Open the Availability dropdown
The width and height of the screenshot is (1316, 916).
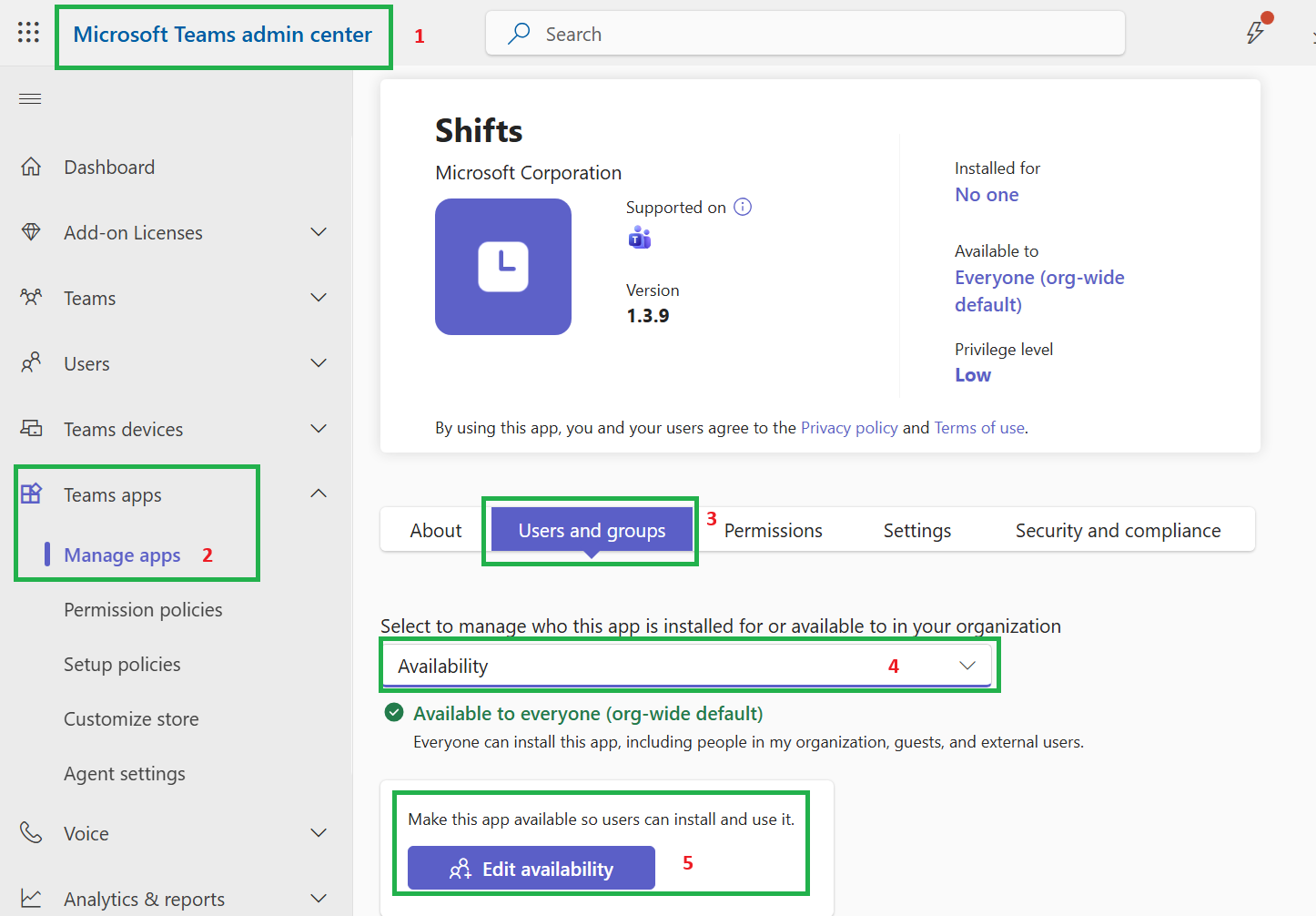pos(687,666)
